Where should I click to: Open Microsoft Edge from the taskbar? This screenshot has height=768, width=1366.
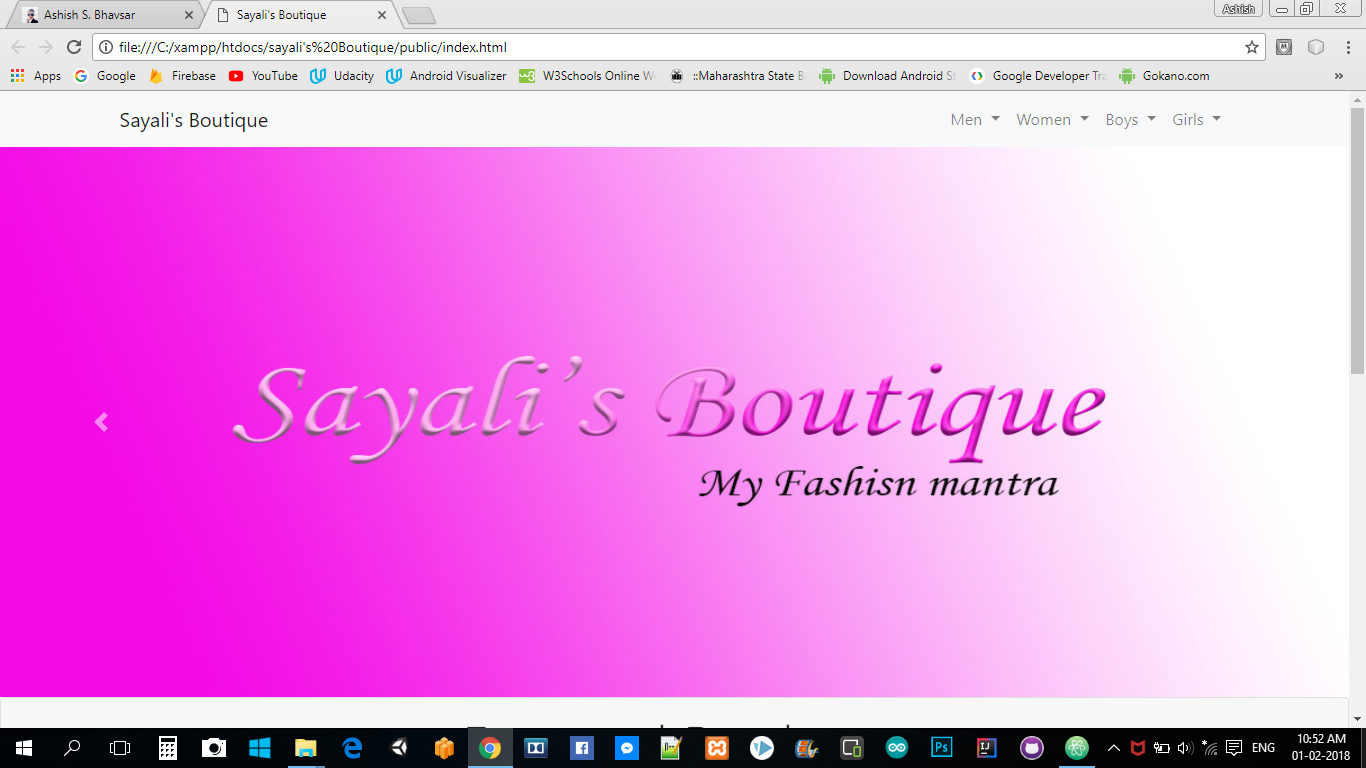(x=352, y=747)
